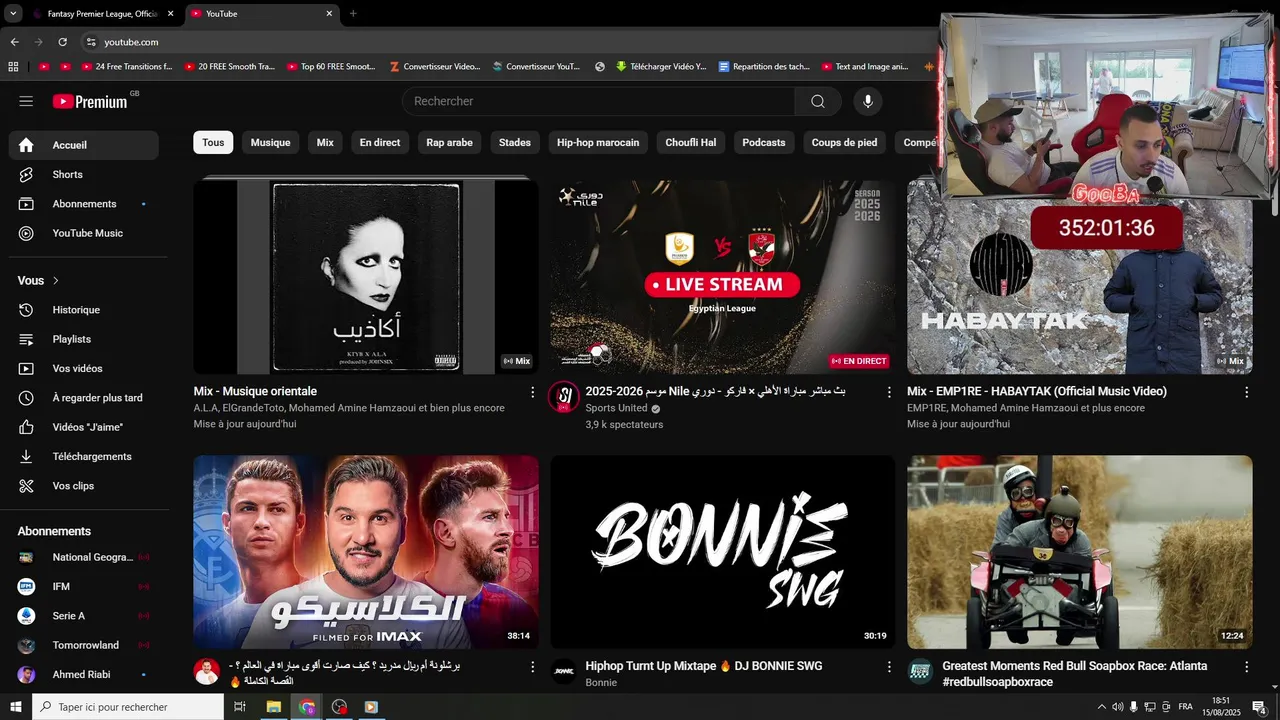This screenshot has width=1280, height=720.
Task: Open Téléchargements in the sidebar
Action: (x=84, y=456)
